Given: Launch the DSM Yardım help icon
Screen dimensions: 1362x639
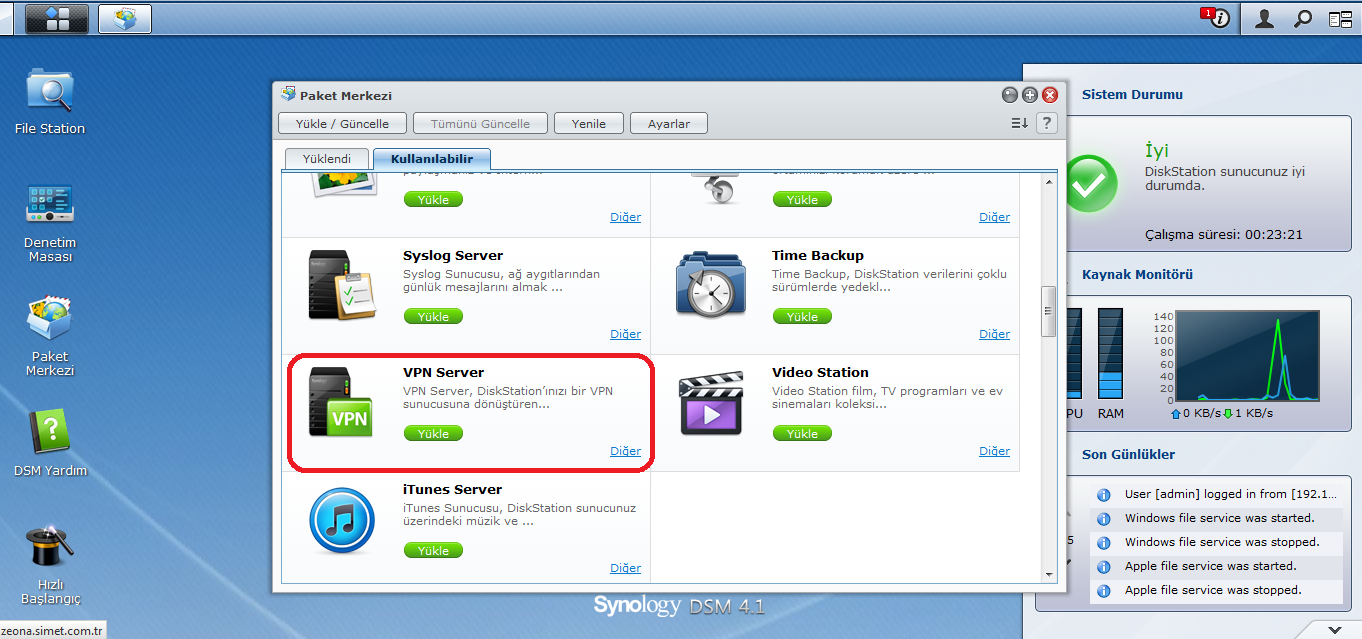Looking at the screenshot, I should click(x=49, y=433).
